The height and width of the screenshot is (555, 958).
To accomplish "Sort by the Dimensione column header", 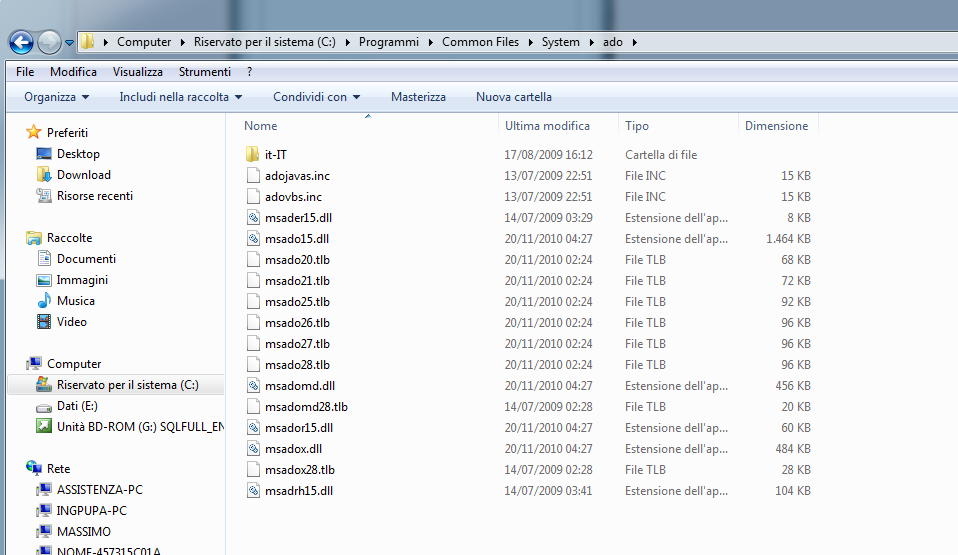I will [x=776, y=125].
